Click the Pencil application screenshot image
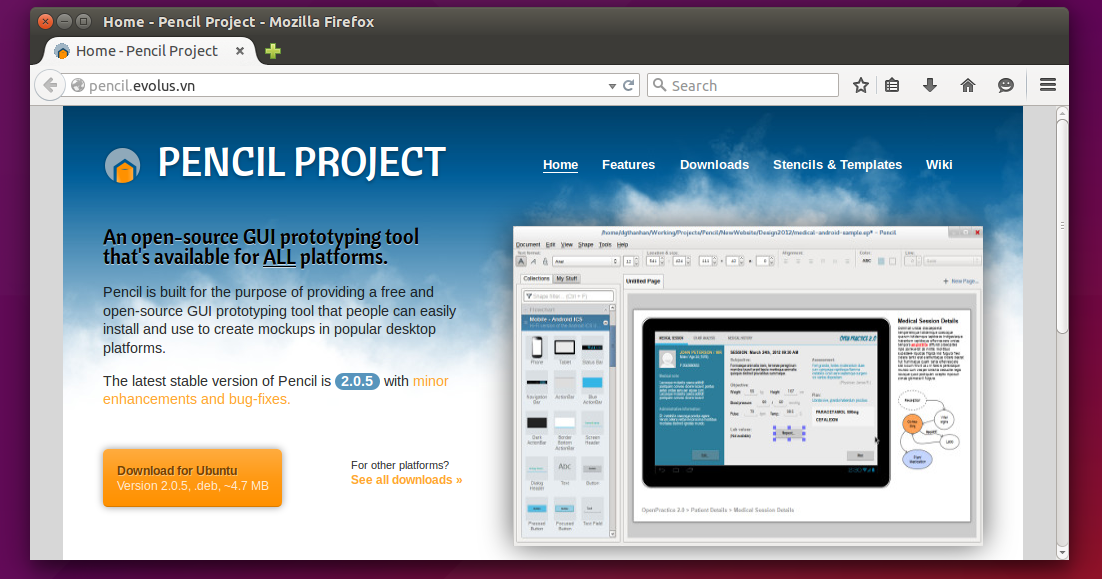 coord(748,386)
